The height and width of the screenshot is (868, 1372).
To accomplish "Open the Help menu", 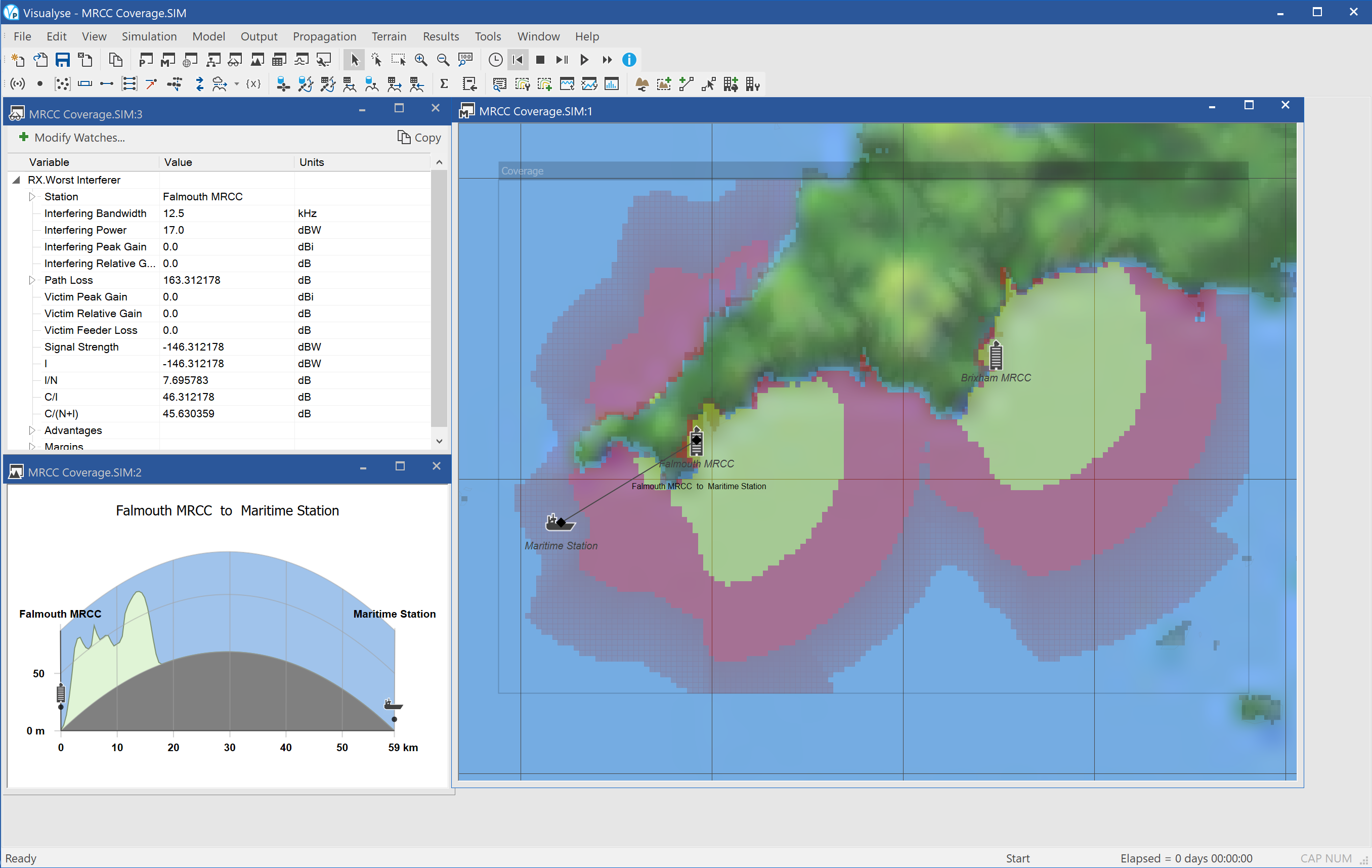I will [x=587, y=36].
